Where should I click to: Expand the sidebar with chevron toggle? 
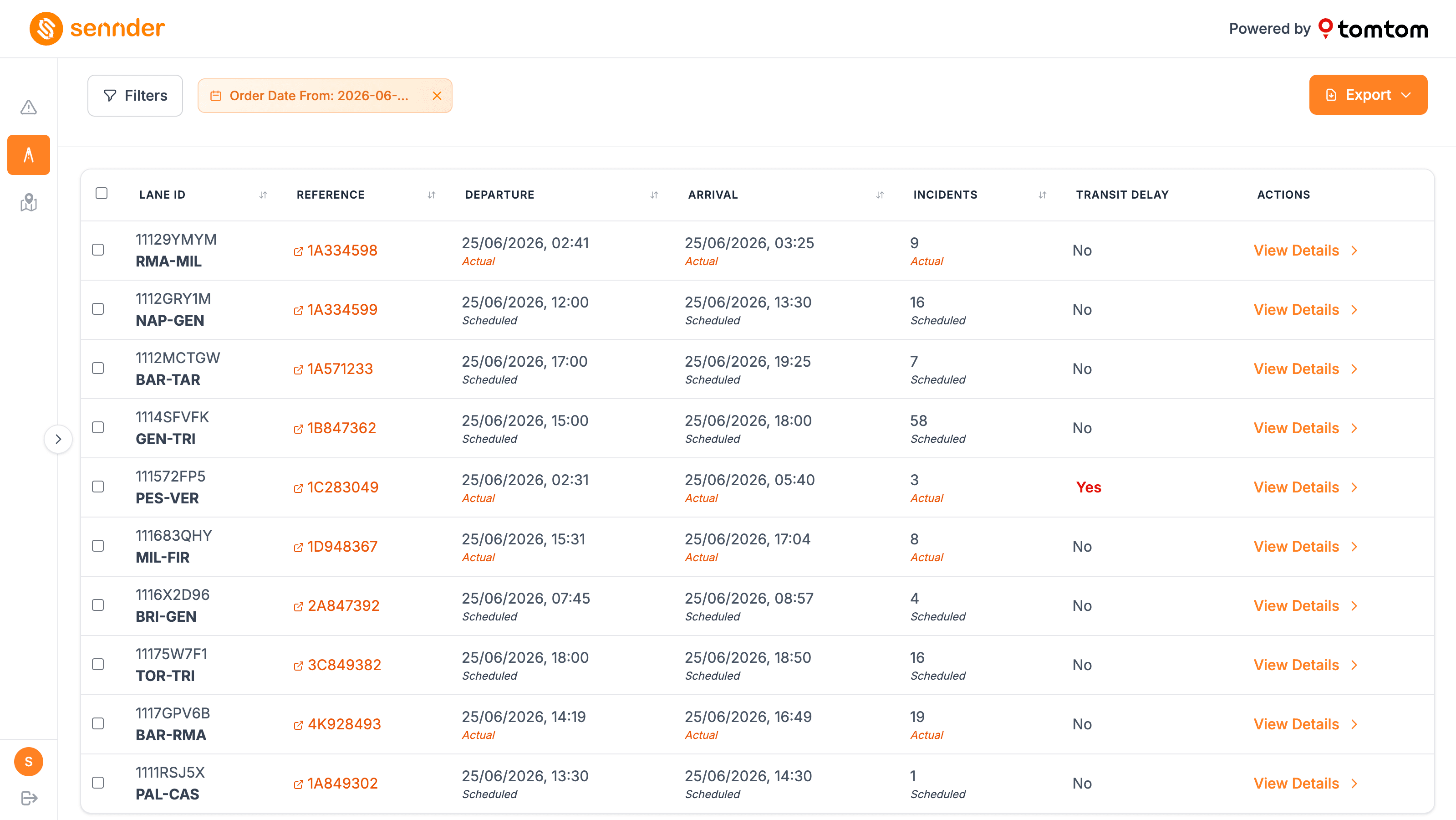click(x=58, y=439)
